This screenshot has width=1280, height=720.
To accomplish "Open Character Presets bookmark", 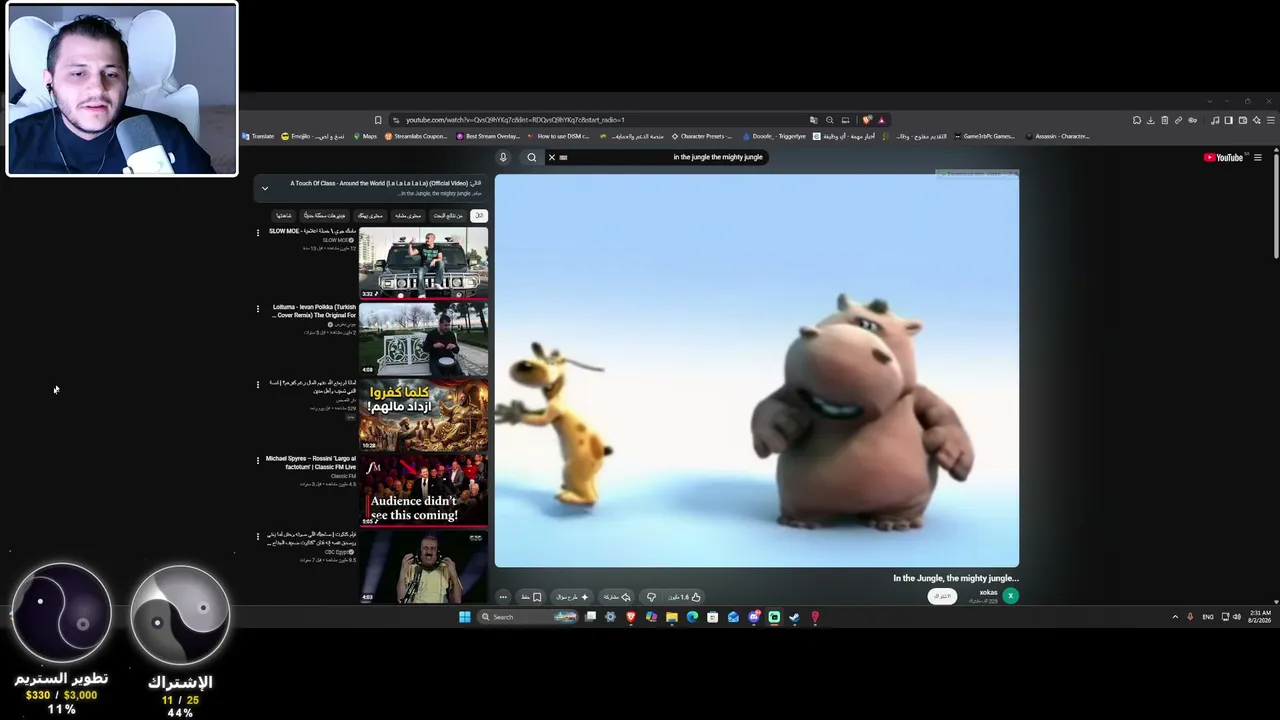I will pos(702,136).
